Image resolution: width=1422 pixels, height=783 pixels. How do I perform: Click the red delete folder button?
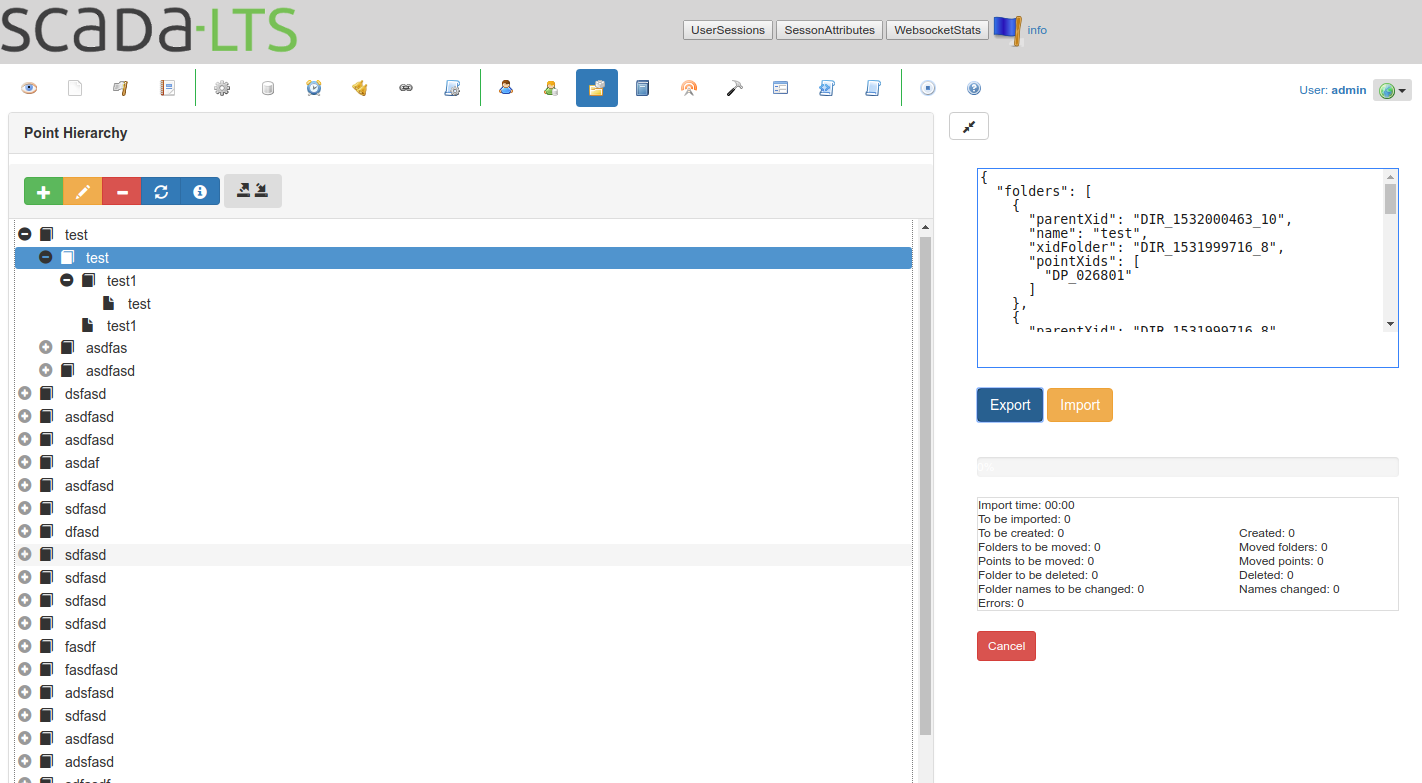[x=122, y=191]
